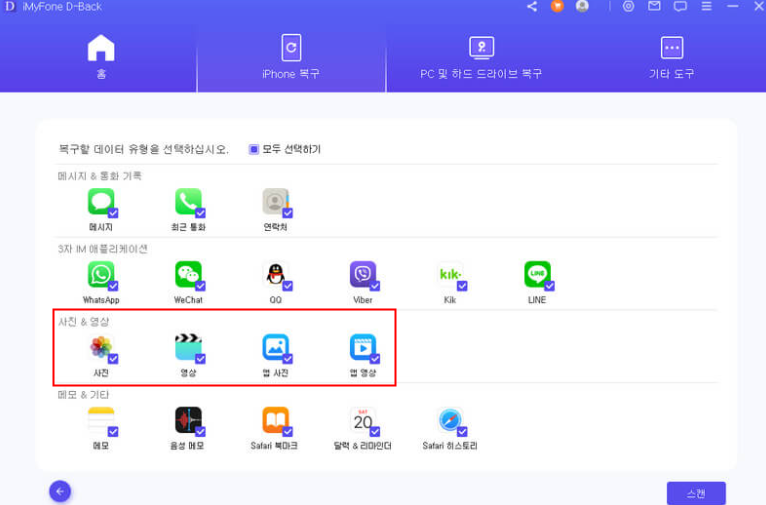Click the target settings icon
Viewport: 766px width, 505px height.
pos(629,6)
